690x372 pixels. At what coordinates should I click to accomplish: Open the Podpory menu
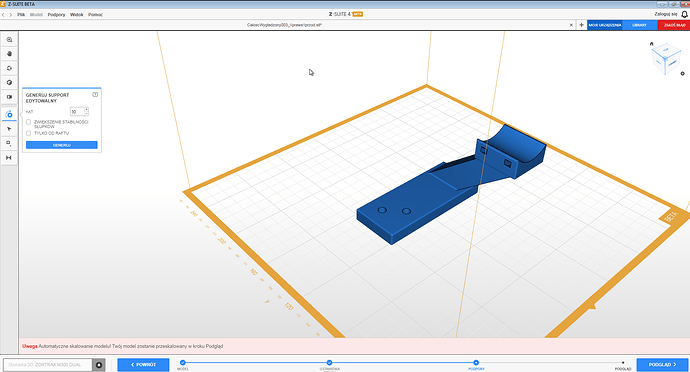pos(56,15)
